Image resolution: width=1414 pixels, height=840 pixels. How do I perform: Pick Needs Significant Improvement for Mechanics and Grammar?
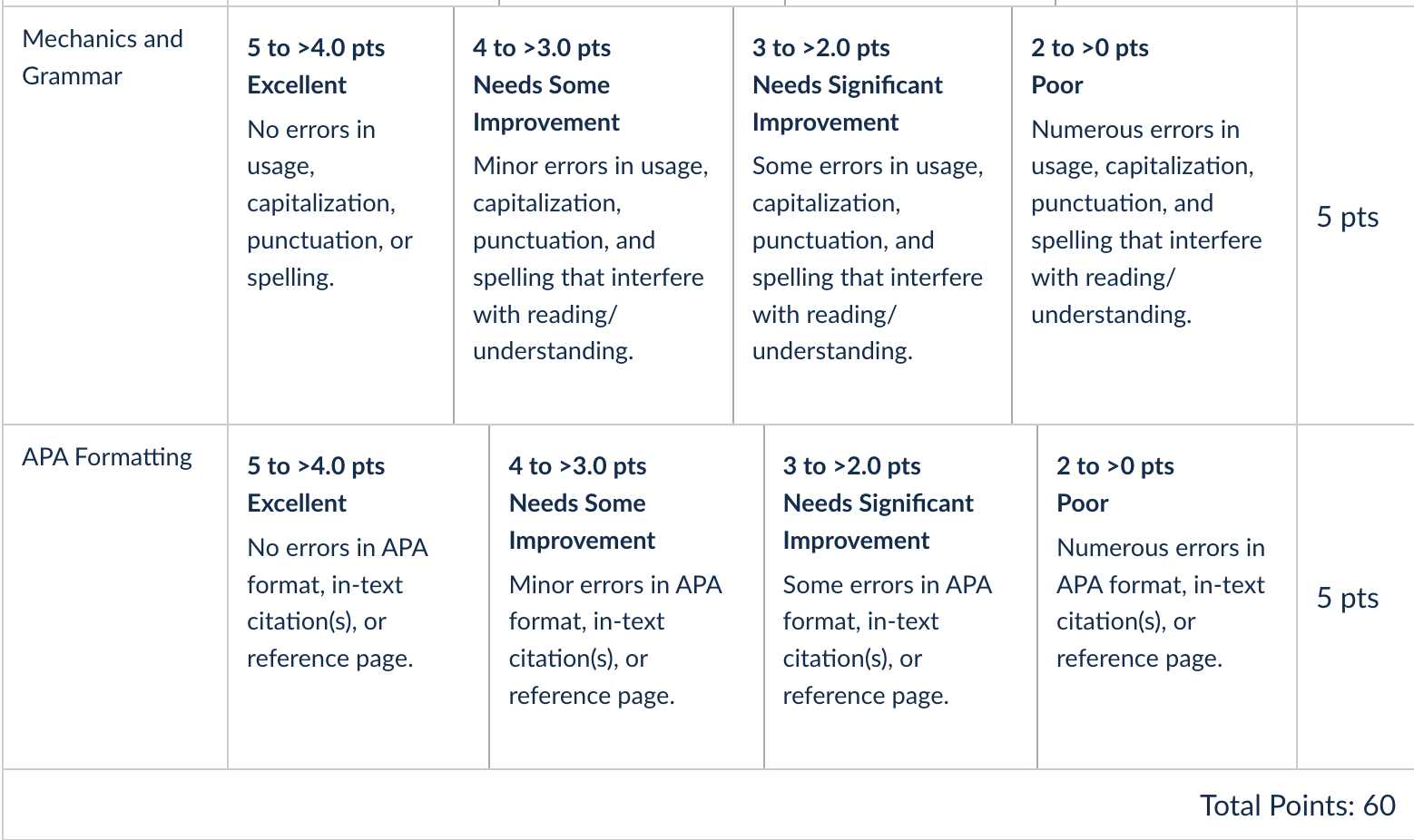tap(872, 216)
